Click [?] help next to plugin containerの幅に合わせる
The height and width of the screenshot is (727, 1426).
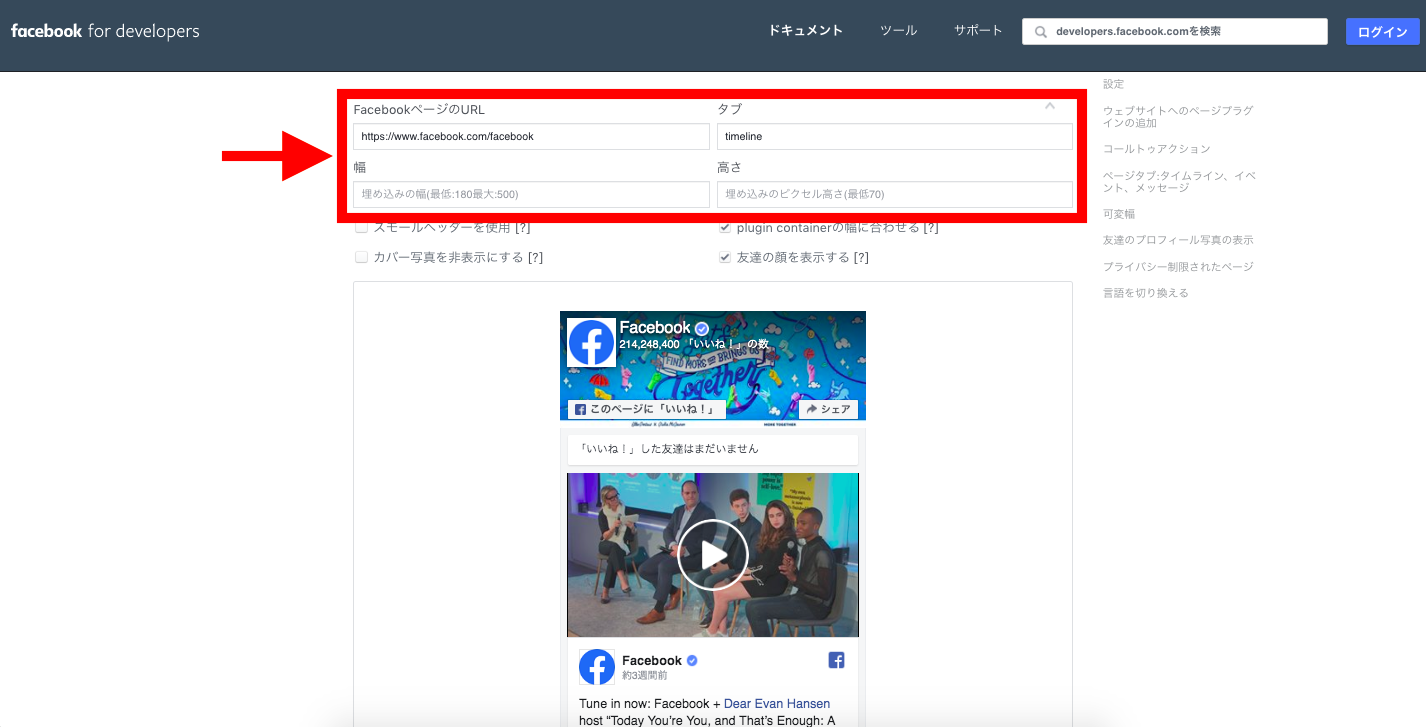coord(931,228)
